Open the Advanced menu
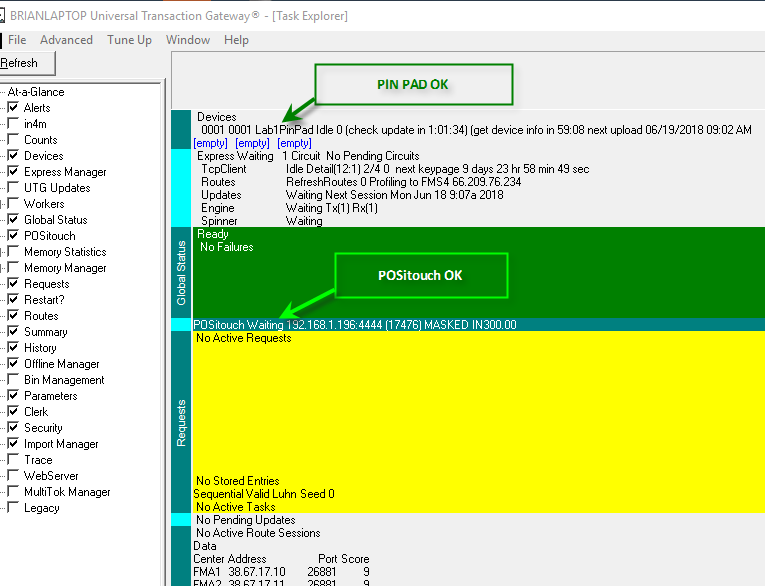This screenshot has height=586, width=765. coord(66,40)
